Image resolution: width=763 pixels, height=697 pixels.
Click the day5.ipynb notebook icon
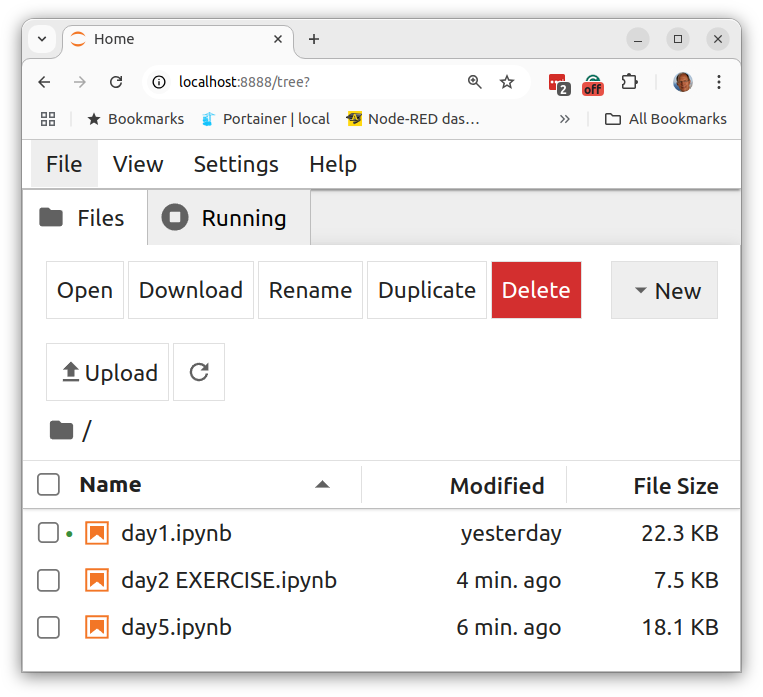97,627
